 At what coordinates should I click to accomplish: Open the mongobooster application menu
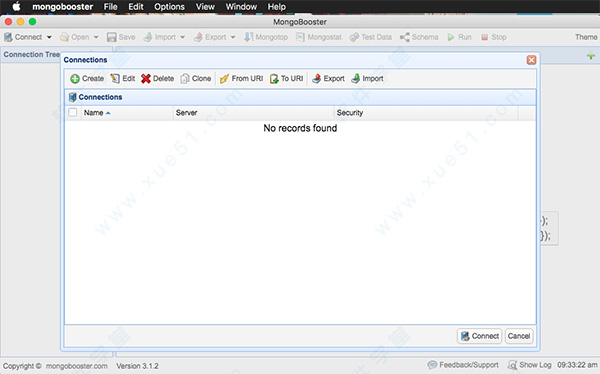click(x=62, y=7)
